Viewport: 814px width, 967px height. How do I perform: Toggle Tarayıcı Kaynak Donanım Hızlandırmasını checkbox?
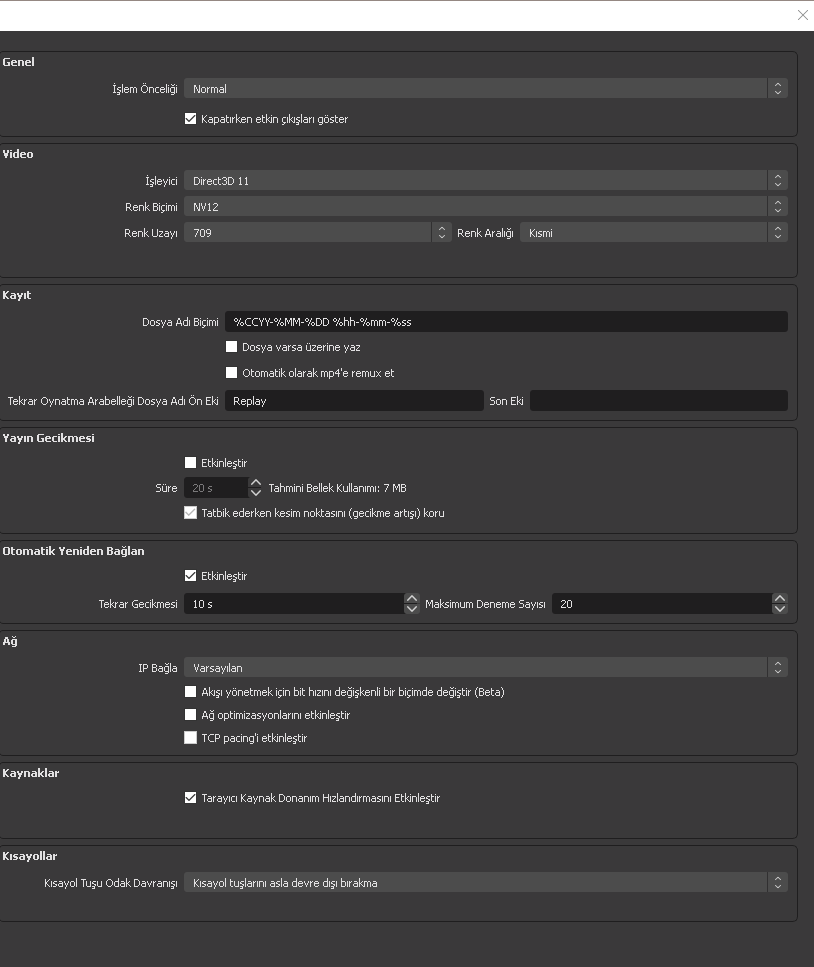click(191, 798)
